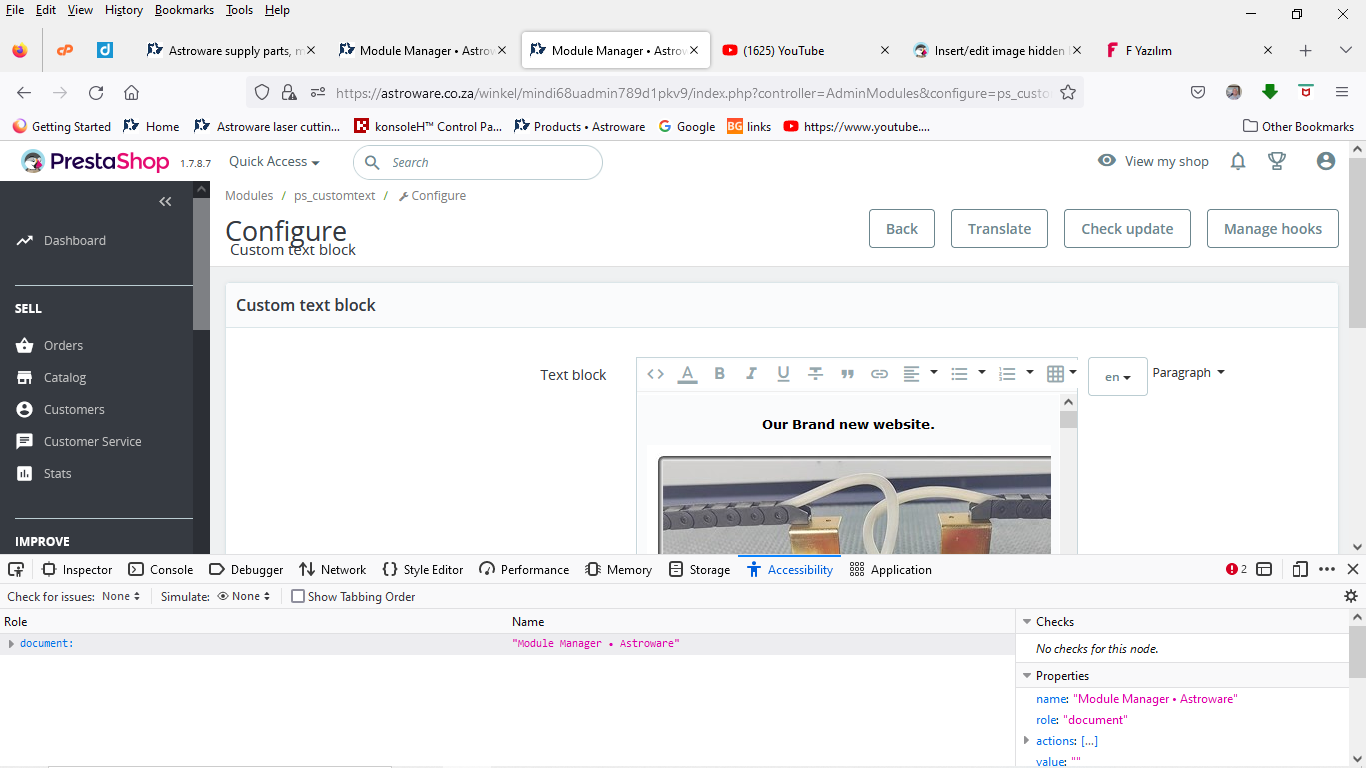Open the trophy merchant expertise icon

coord(1277,161)
